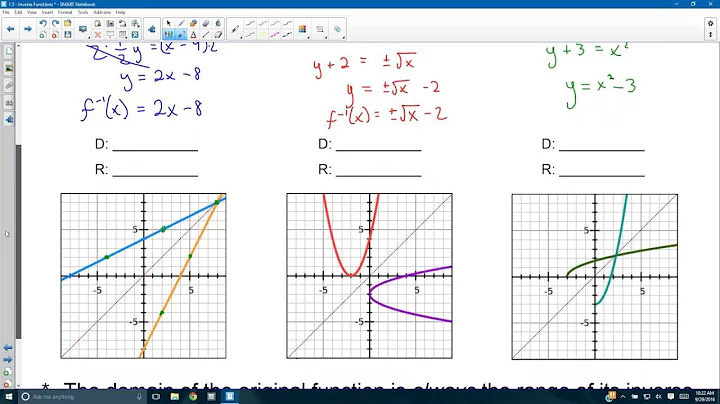
Task: Click the taskbar clock showing 10:22 AM
Action: click(704, 397)
